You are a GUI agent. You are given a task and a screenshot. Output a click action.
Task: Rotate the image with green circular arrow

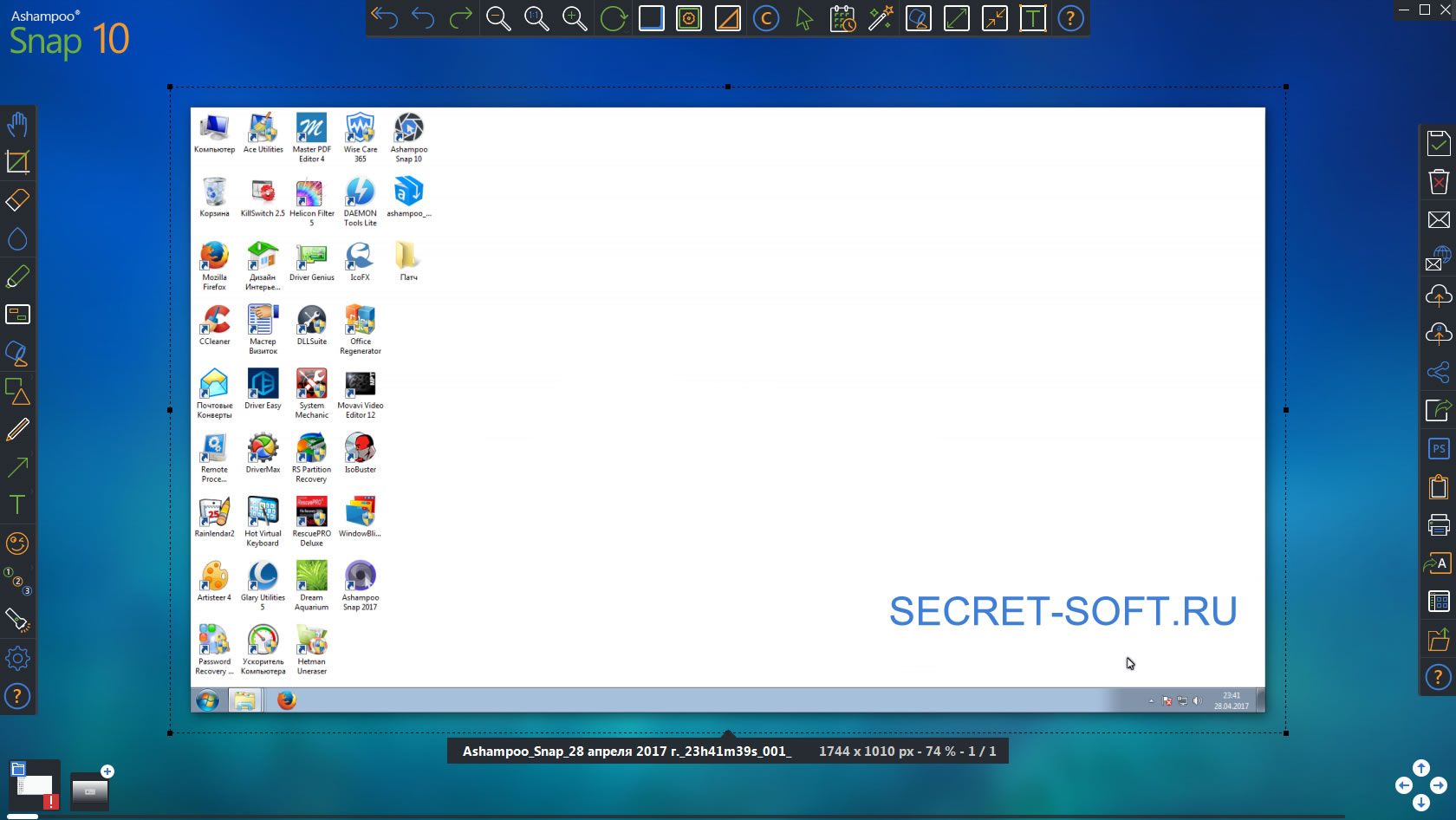(x=614, y=18)
